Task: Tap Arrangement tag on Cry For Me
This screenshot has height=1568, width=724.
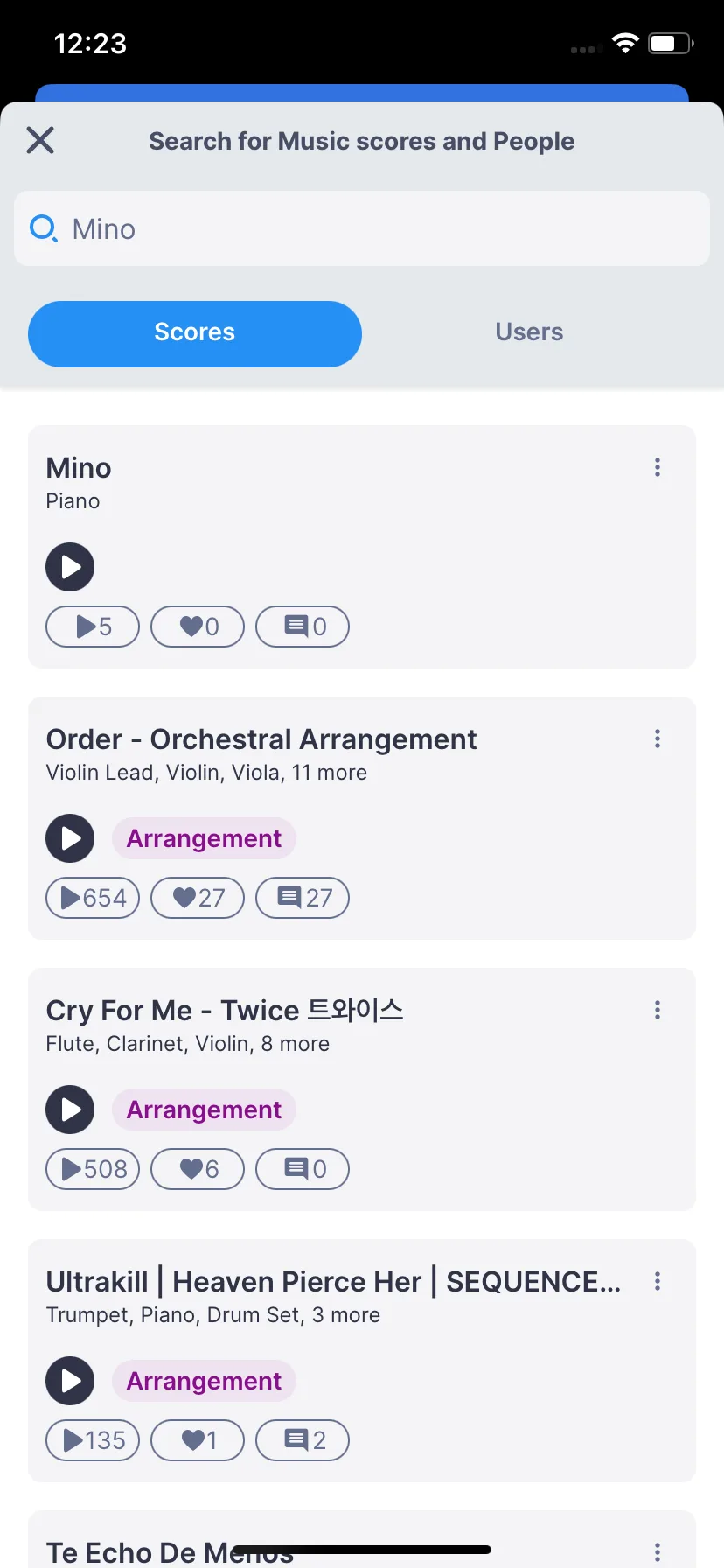Action: (204, 1109)
